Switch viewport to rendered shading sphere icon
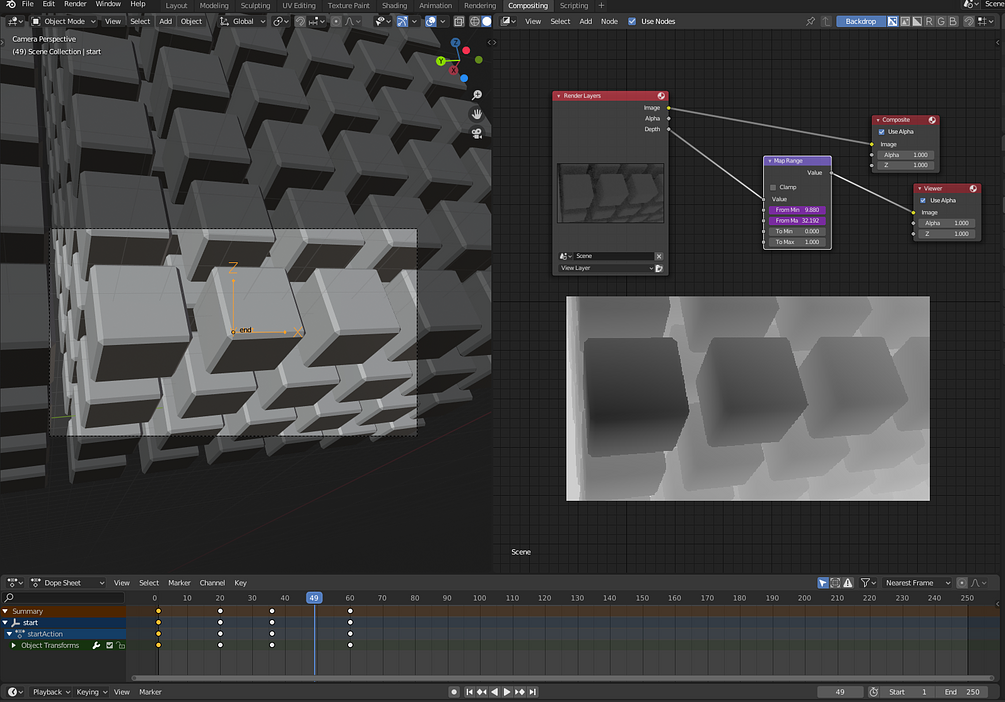The image size is (1005, 702). [x=488, y=21]
